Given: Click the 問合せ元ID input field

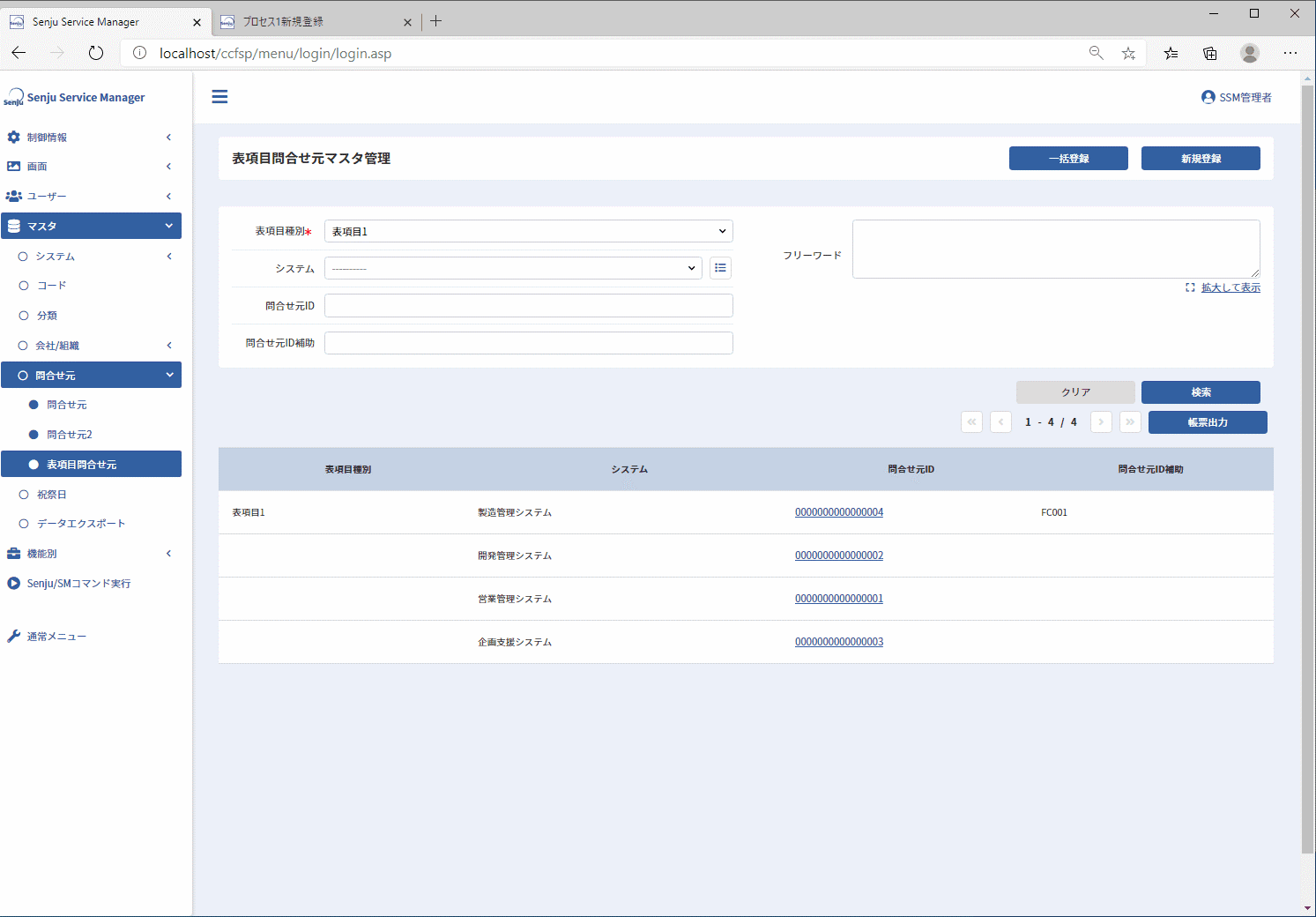Looking at the screenshot, I should point(529,306).
